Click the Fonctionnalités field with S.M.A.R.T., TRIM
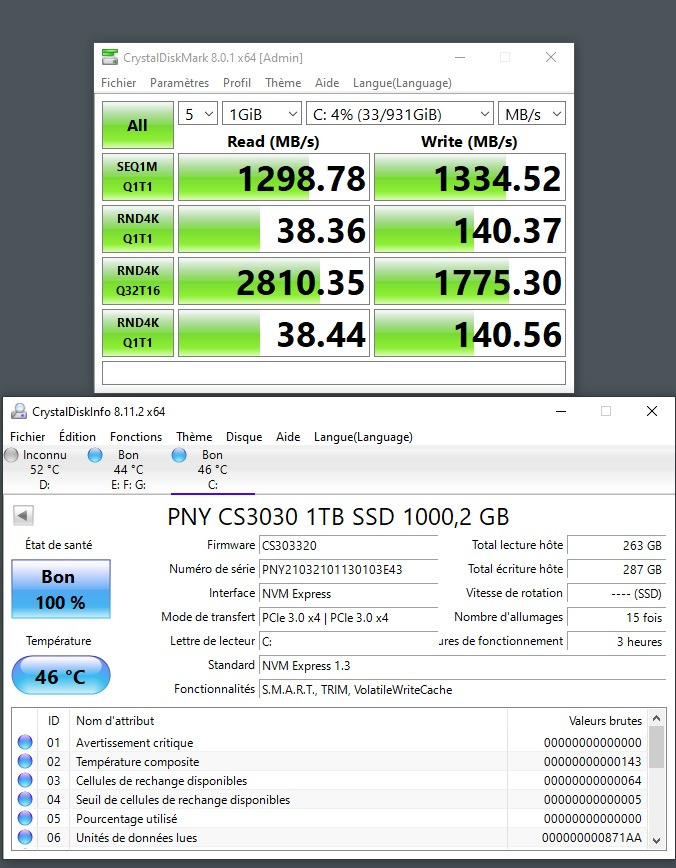Viewport: 676px width, 868px height. click(462, 690)
